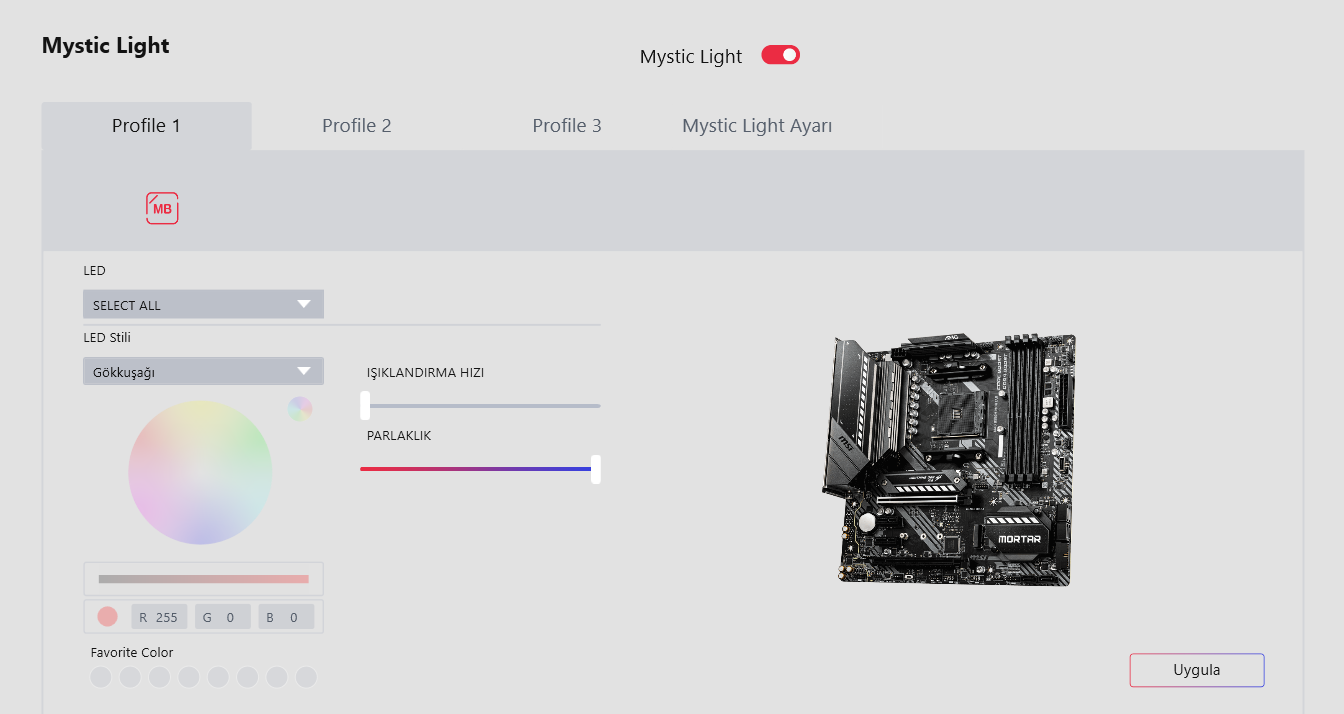Click the B value input field
Screen dimensions: 1344x714
click(x=286, y=617)
